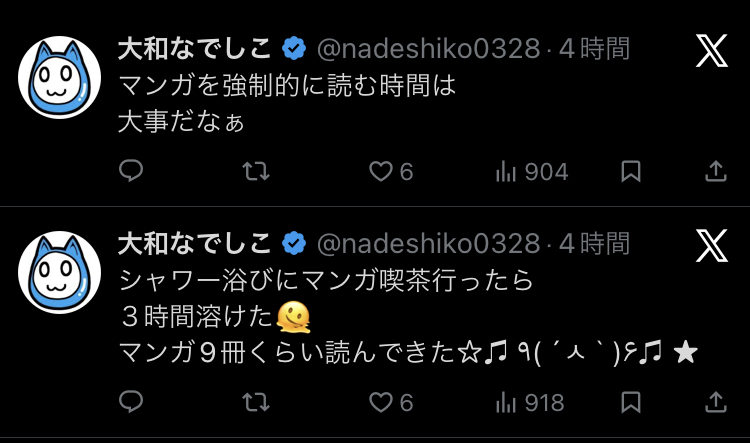Open profile avatar on the second tweet
The image size is (750, 443).
[59, 272]
